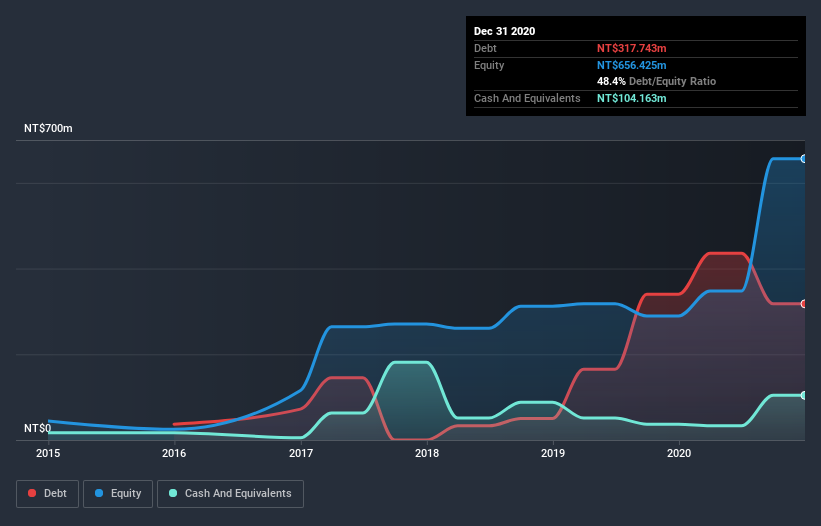
Task: Click the NT$656.425m equity value
Action: coord(631,65)
